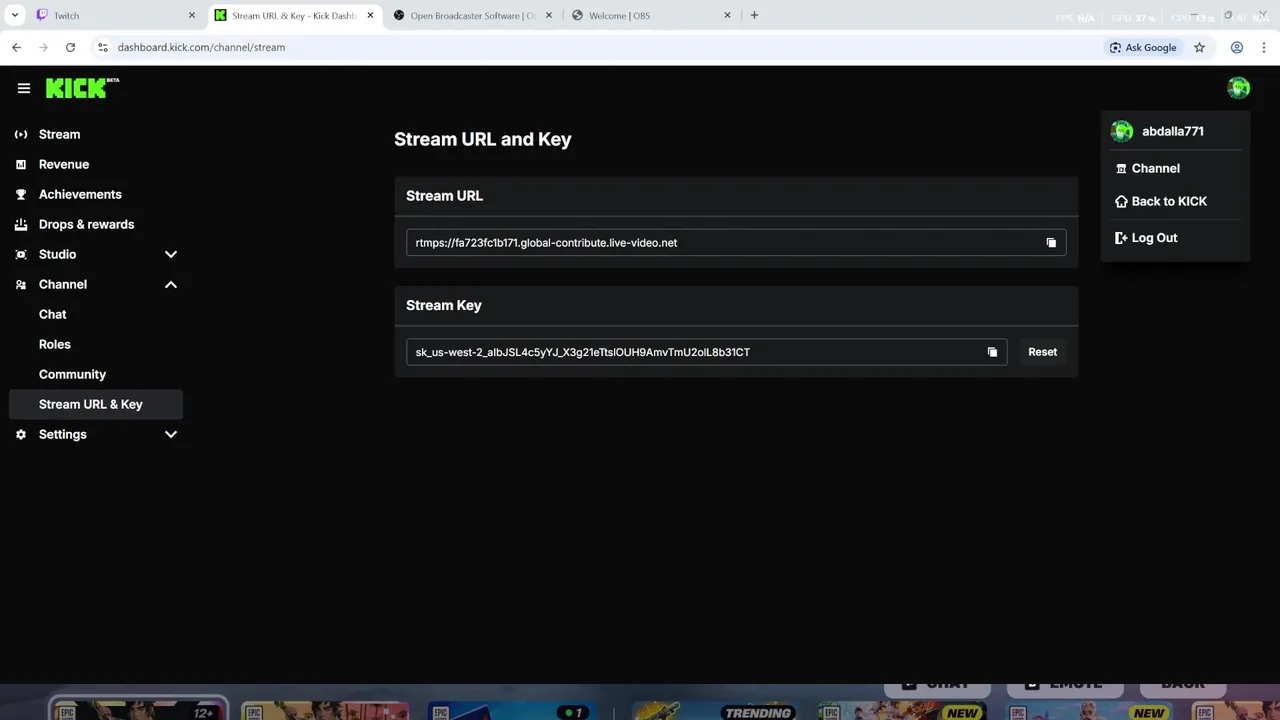
Task: Close the Twitch browser tab
Action: tap(192, 15)
